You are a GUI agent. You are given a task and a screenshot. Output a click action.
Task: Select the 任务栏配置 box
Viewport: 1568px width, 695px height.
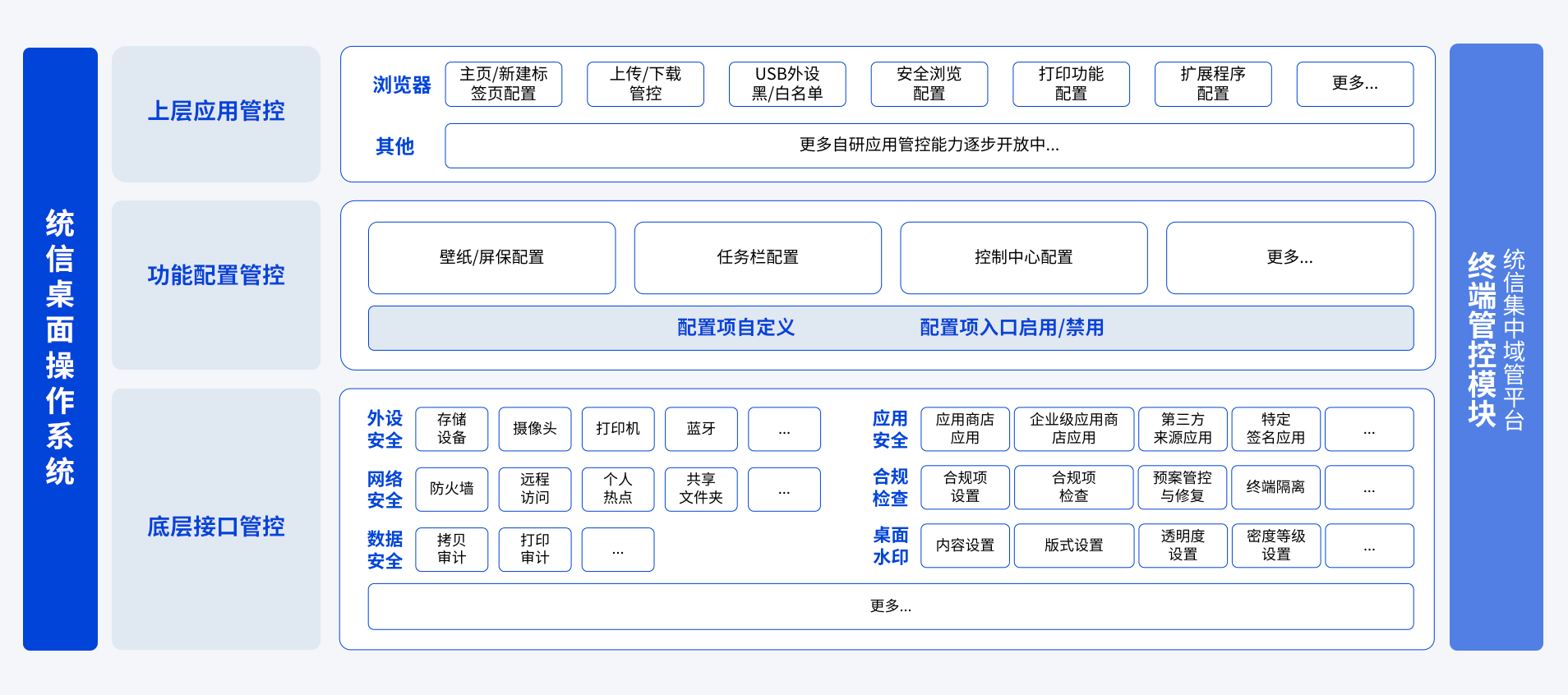(758, 257)
